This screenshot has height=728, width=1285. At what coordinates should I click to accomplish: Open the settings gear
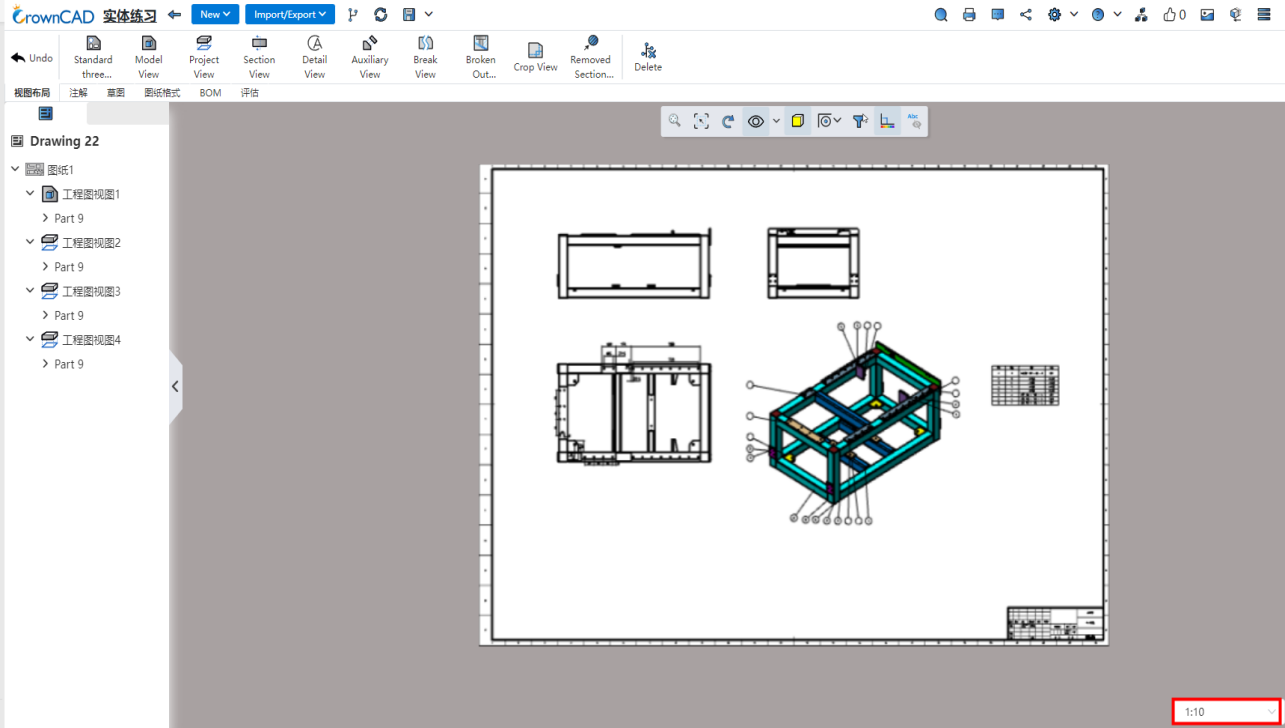(x=1054, y=14)
